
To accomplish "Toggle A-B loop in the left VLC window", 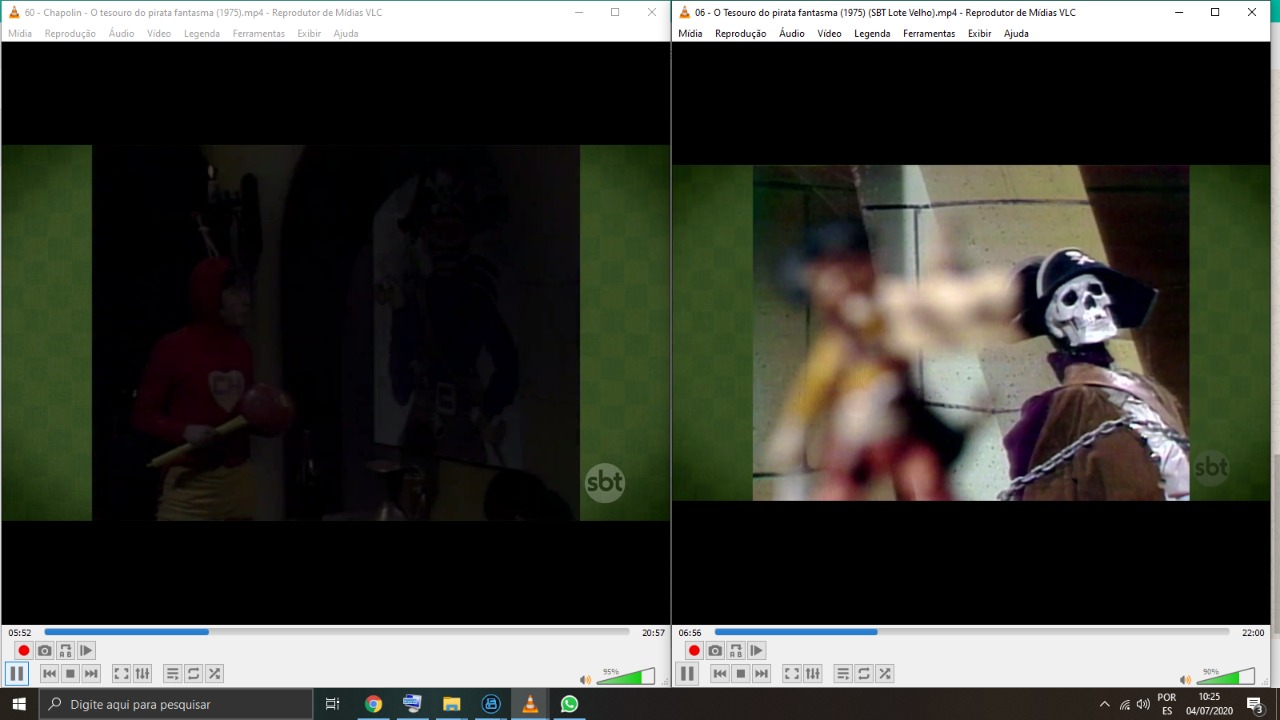I will coord(66,651).
